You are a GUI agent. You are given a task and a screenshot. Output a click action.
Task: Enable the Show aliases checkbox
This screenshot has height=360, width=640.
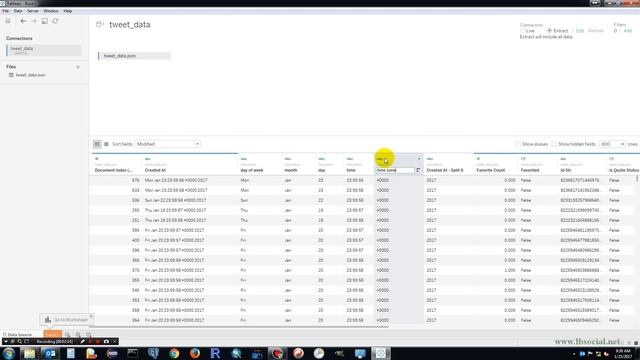coord(518,144)
